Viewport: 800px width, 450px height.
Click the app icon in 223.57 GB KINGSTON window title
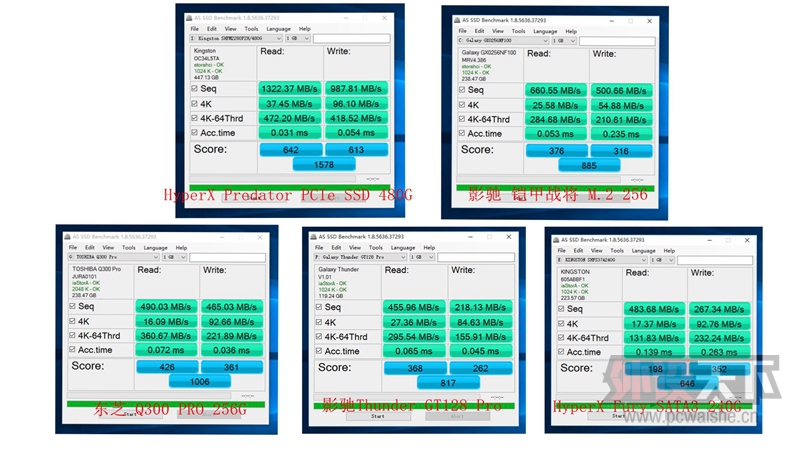(555, 240)
